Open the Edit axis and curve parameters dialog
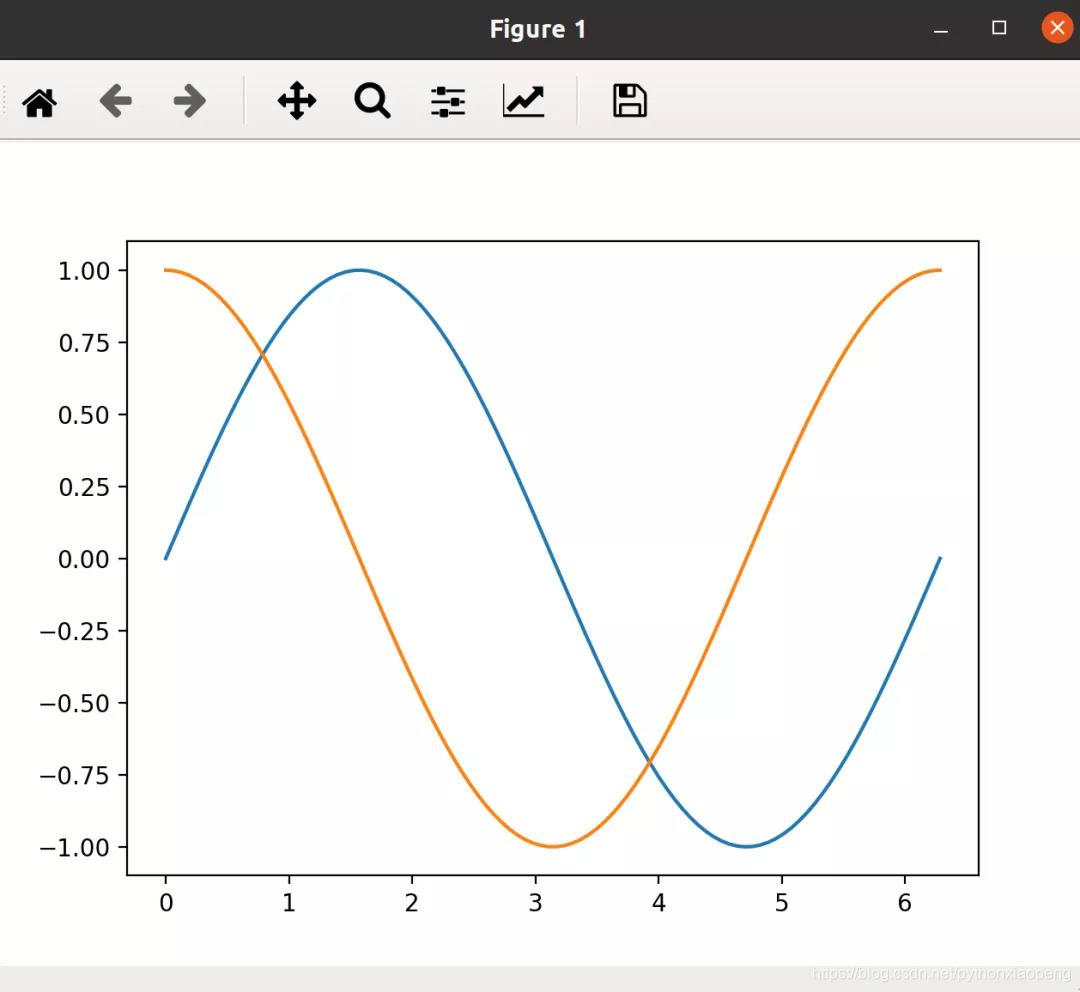The height and width of the screenshot is (992, 1080). [x=523, y=101]
